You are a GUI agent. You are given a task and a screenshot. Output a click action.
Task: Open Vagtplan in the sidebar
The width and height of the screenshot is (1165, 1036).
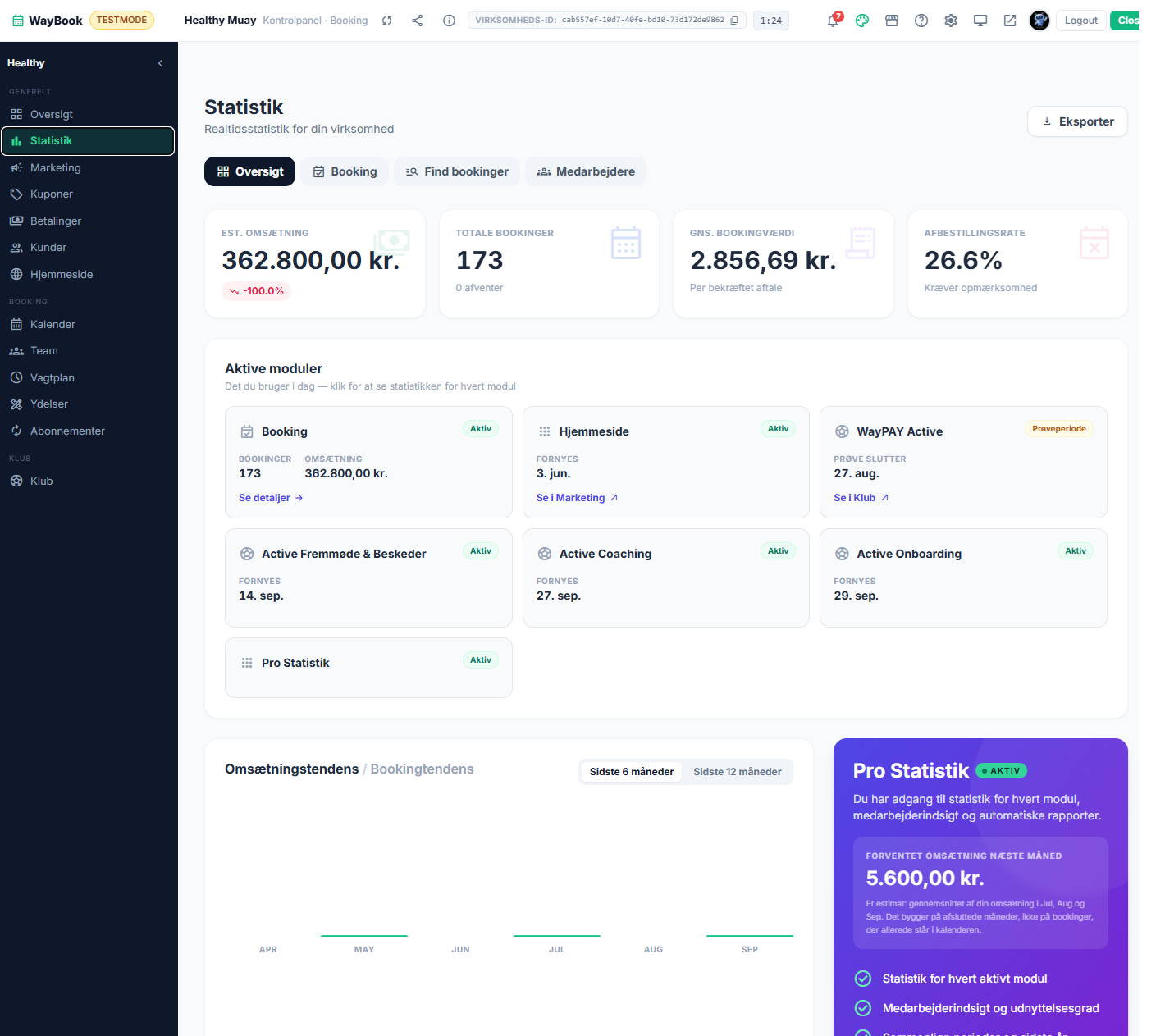point(88,377)
